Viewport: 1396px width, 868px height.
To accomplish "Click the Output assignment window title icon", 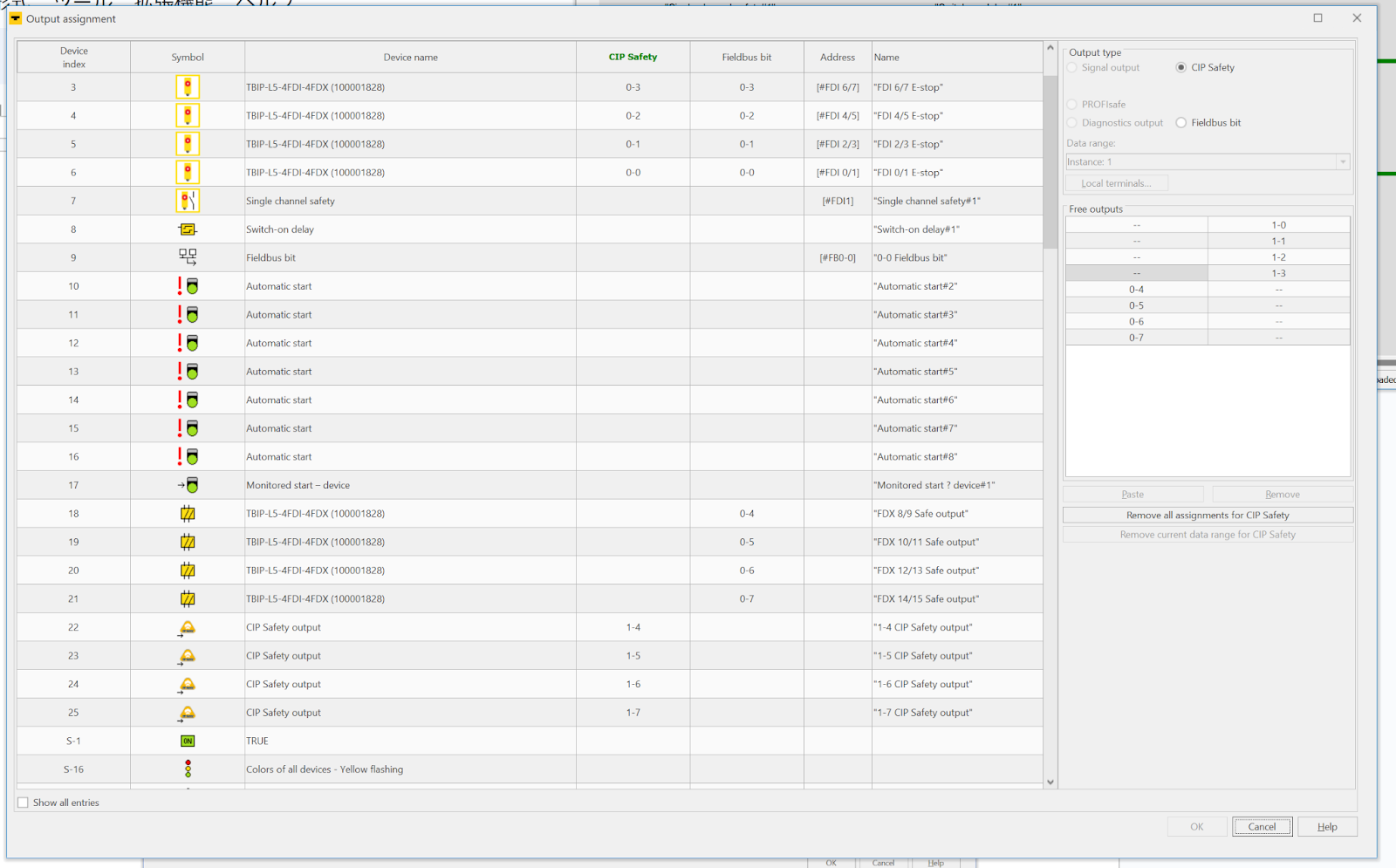I will [x=16, y=18].
